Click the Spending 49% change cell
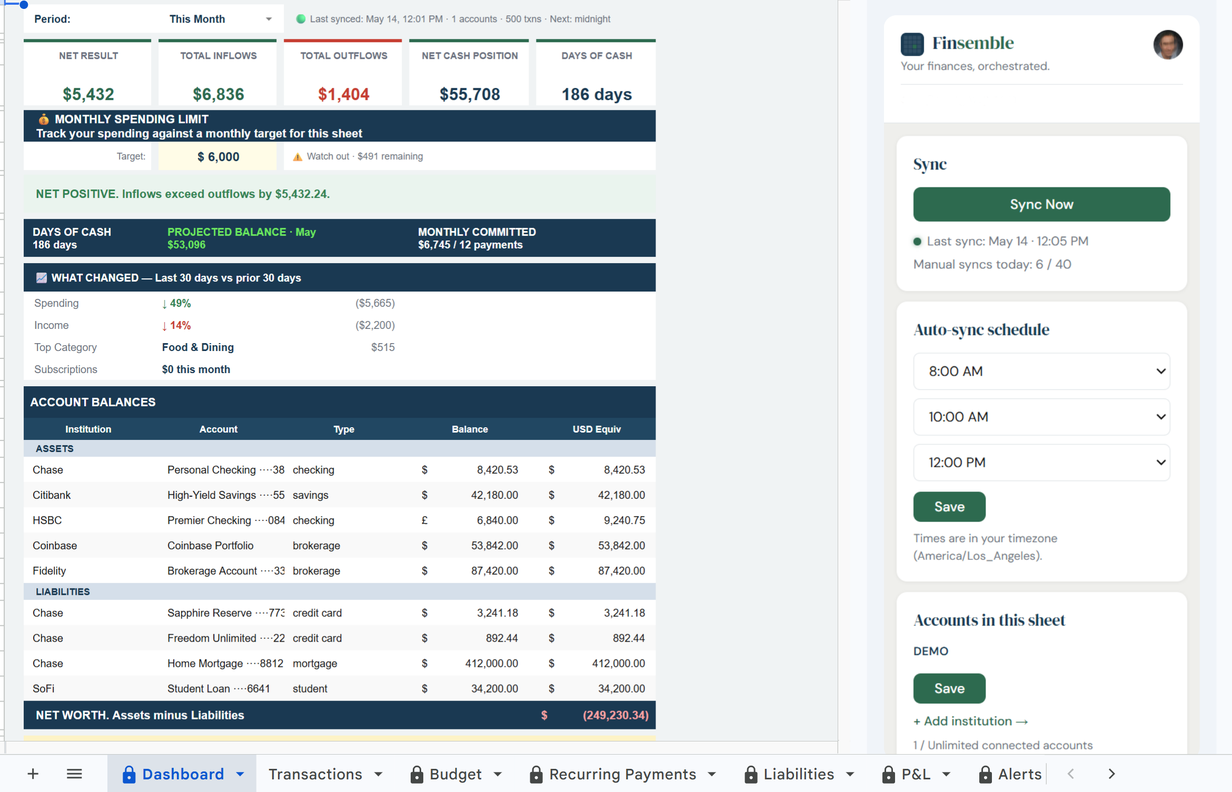 pos(176,303)
